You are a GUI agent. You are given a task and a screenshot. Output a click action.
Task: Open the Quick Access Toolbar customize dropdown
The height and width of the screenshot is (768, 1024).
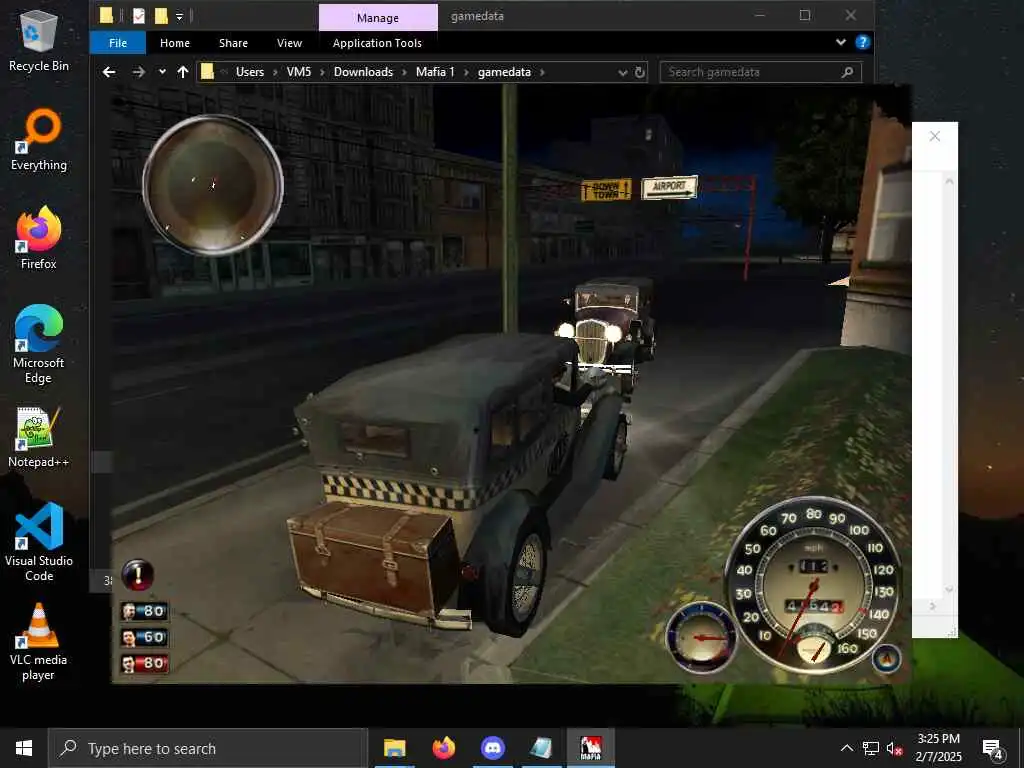(179, 16)
